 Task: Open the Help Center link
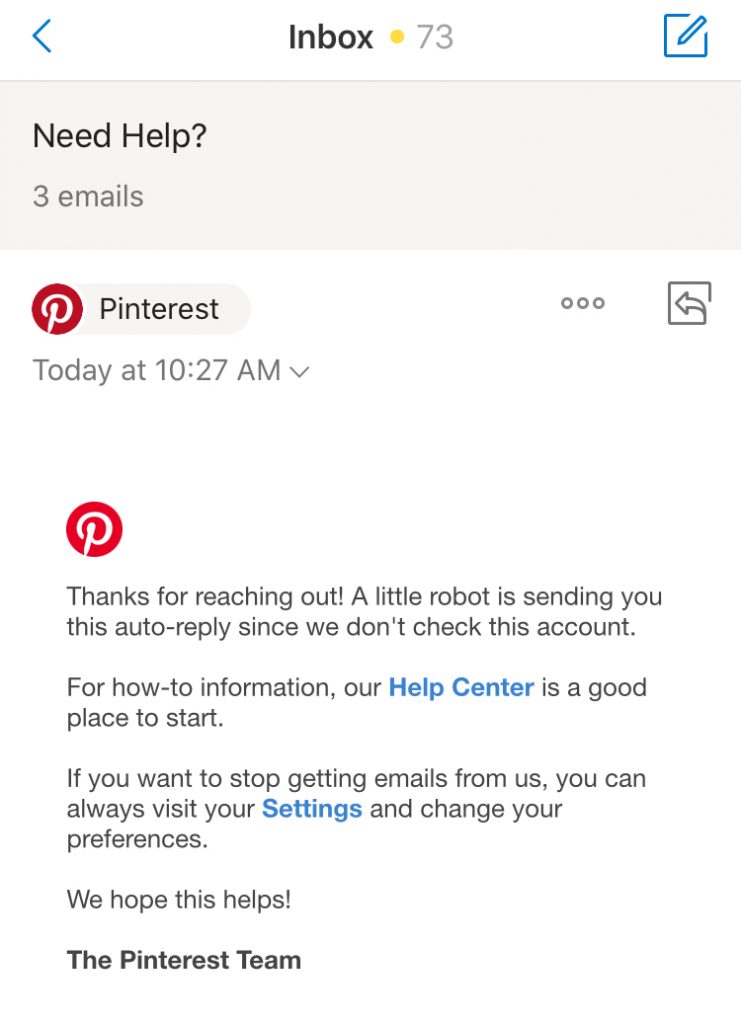(461, 688)
